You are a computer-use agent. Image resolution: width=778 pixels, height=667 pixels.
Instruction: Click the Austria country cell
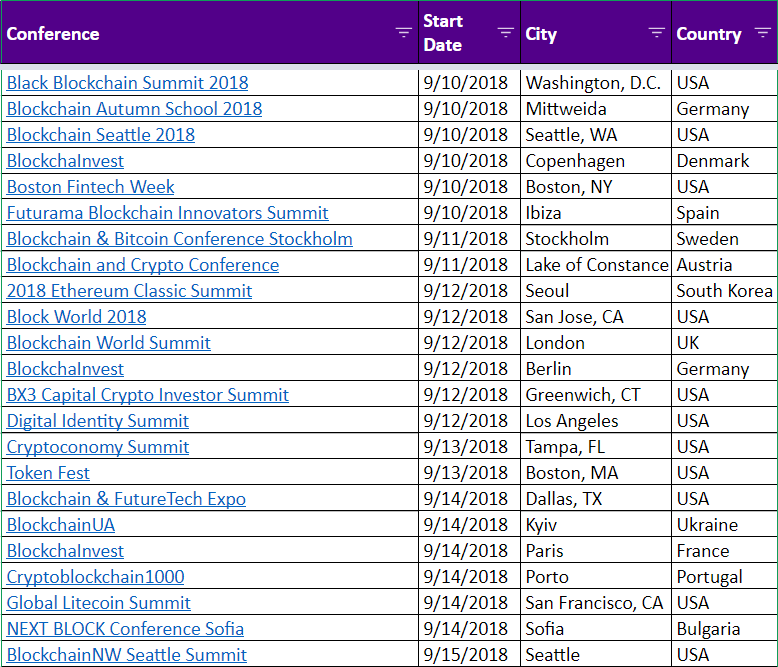(x=724, y=265)
